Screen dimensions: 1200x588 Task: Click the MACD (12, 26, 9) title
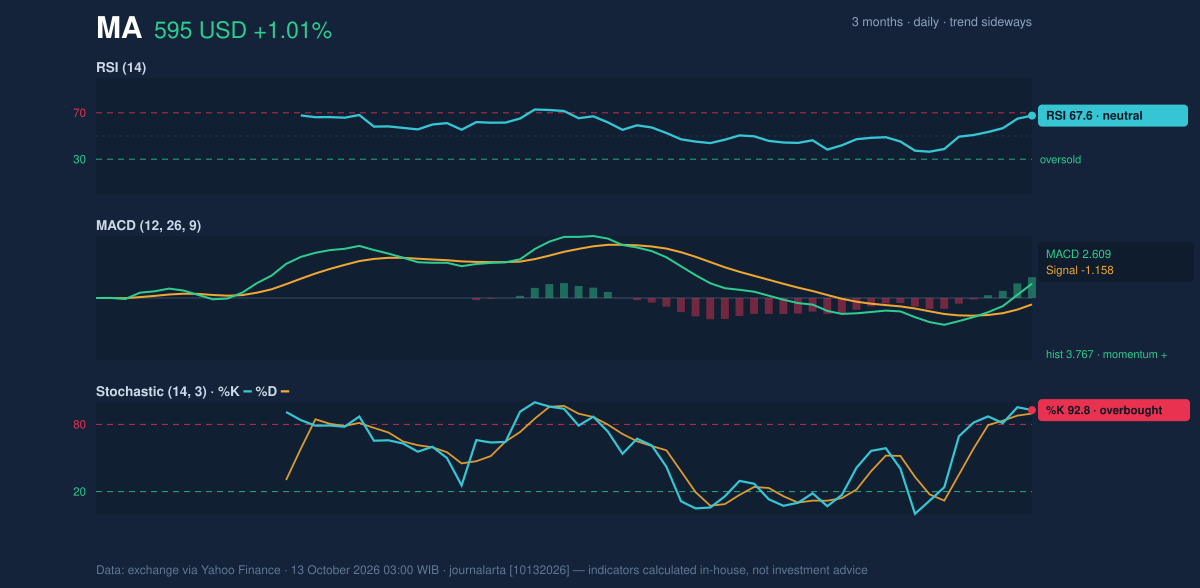coord(148,226)
